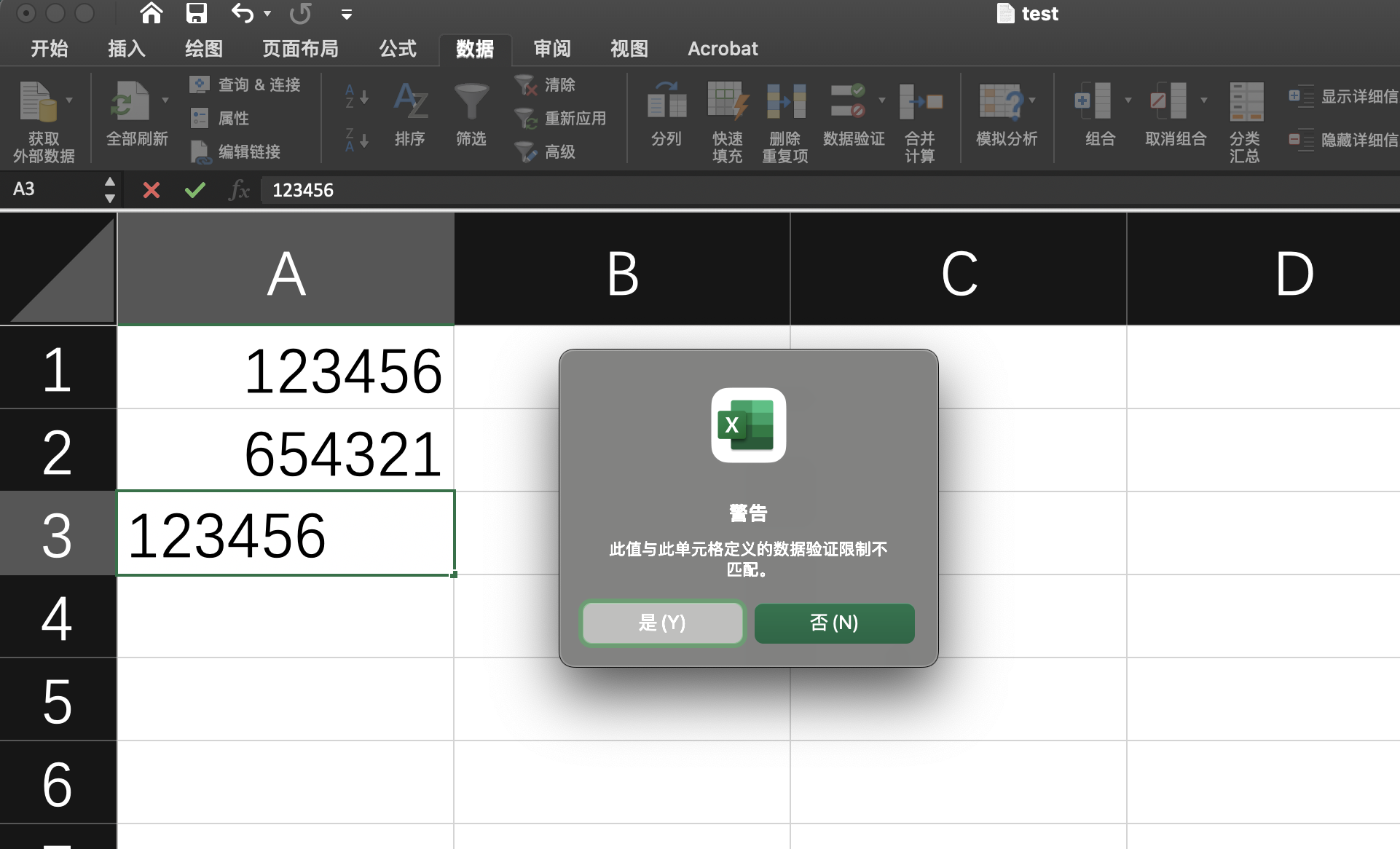Viewport: 1400px width, 849px height.
Task: Click cell A1 containing 123456
Action: 286,368
